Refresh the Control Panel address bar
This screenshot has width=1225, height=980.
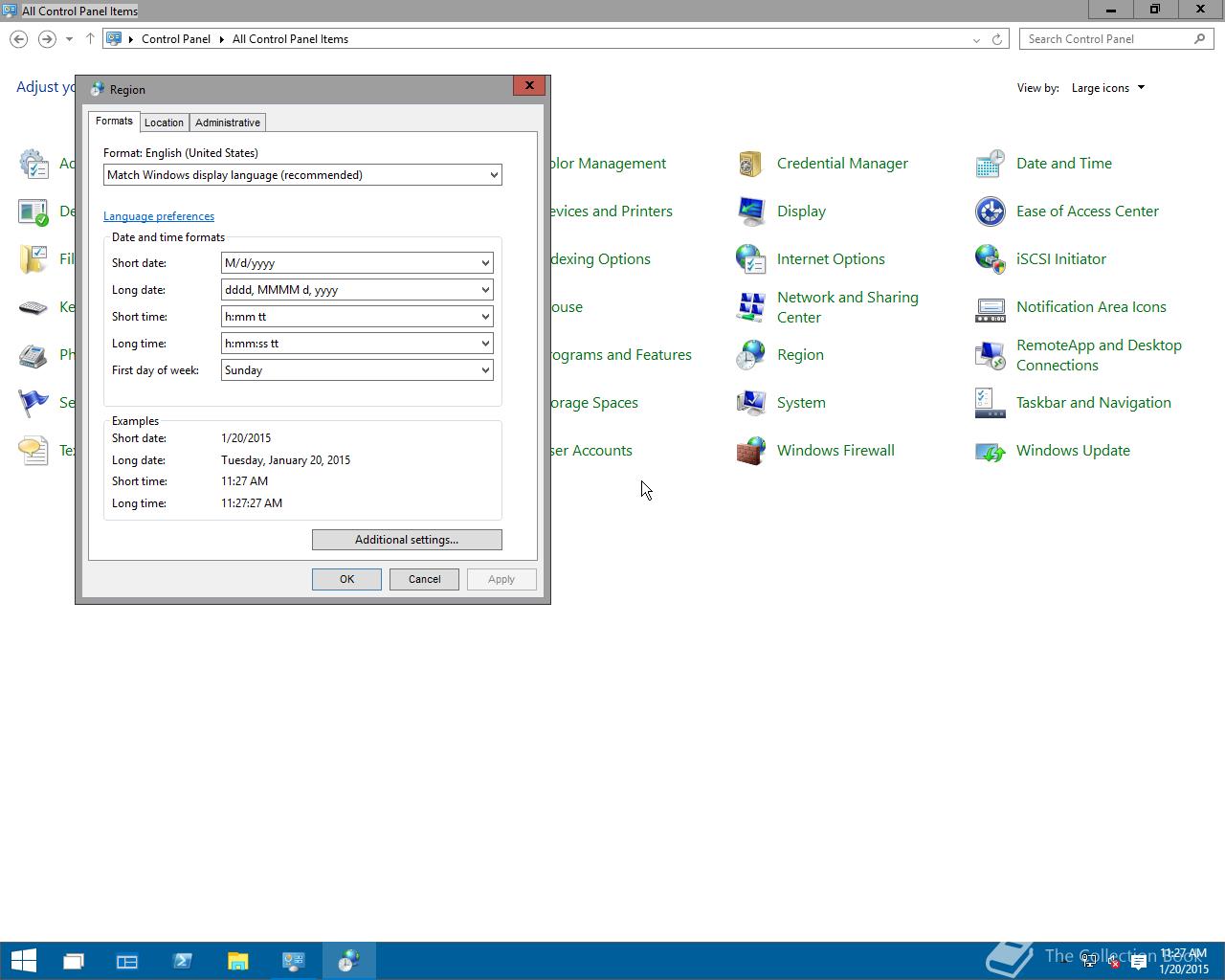[996, 39]
